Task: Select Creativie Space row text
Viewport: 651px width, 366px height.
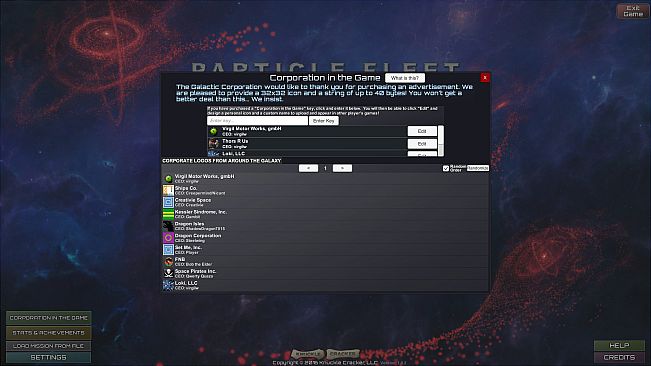Action: tap(193, 202)
